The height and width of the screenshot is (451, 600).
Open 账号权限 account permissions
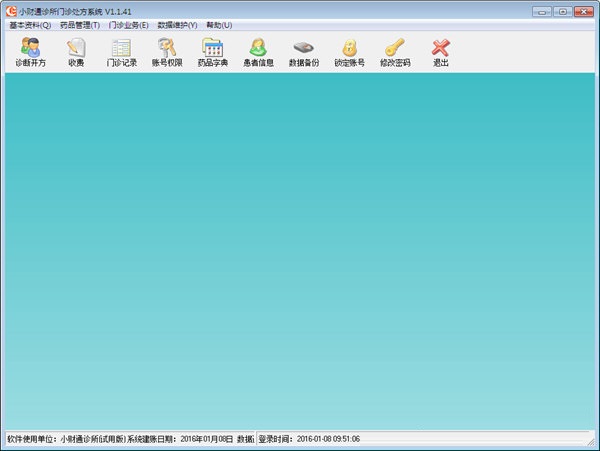[x=167, y=52]
